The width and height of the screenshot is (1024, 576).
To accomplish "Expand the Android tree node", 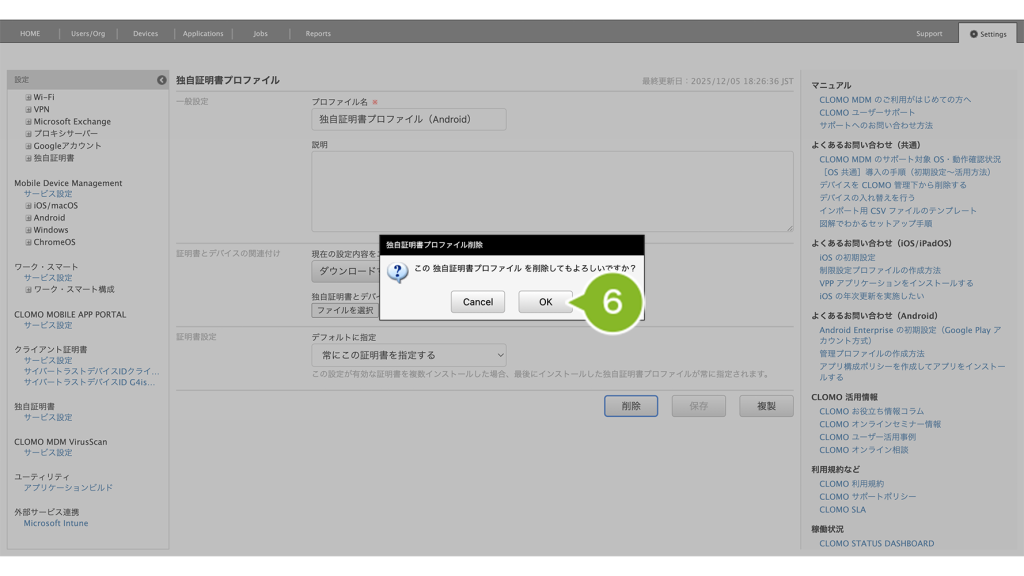I will pyautogui.click(x=28, y=218).
